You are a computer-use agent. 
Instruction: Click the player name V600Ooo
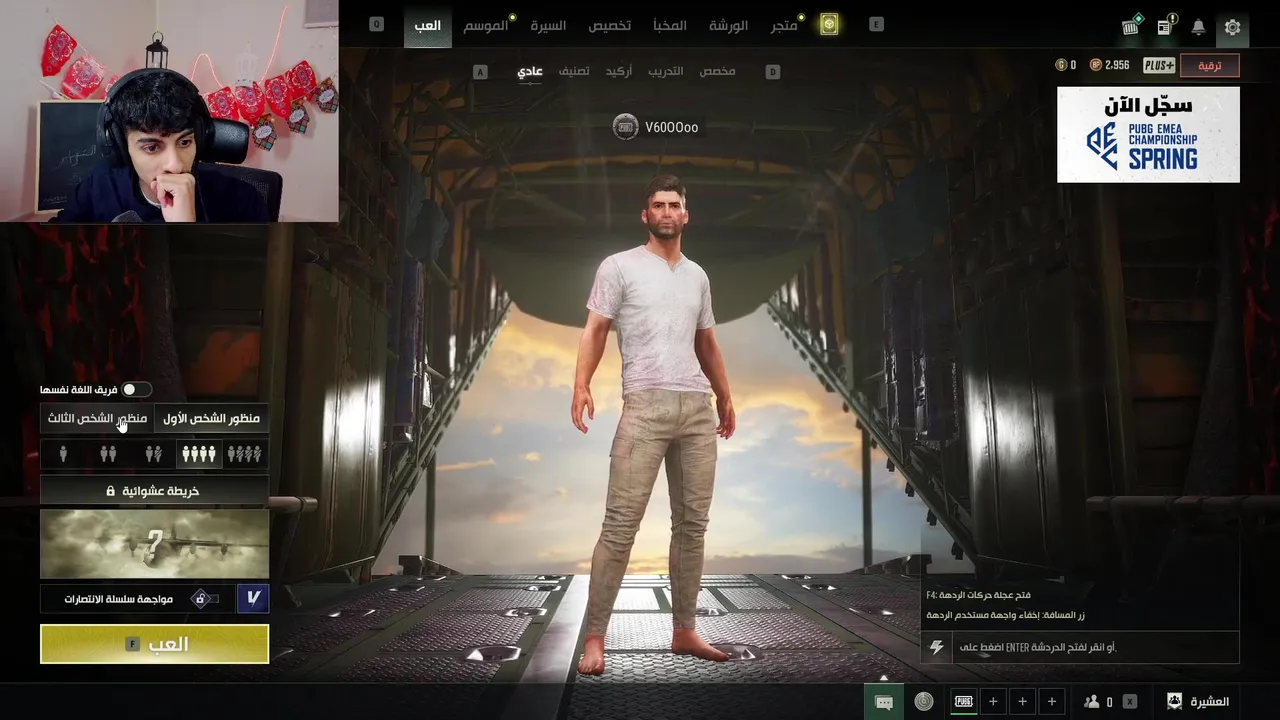[x=672, y=127]
